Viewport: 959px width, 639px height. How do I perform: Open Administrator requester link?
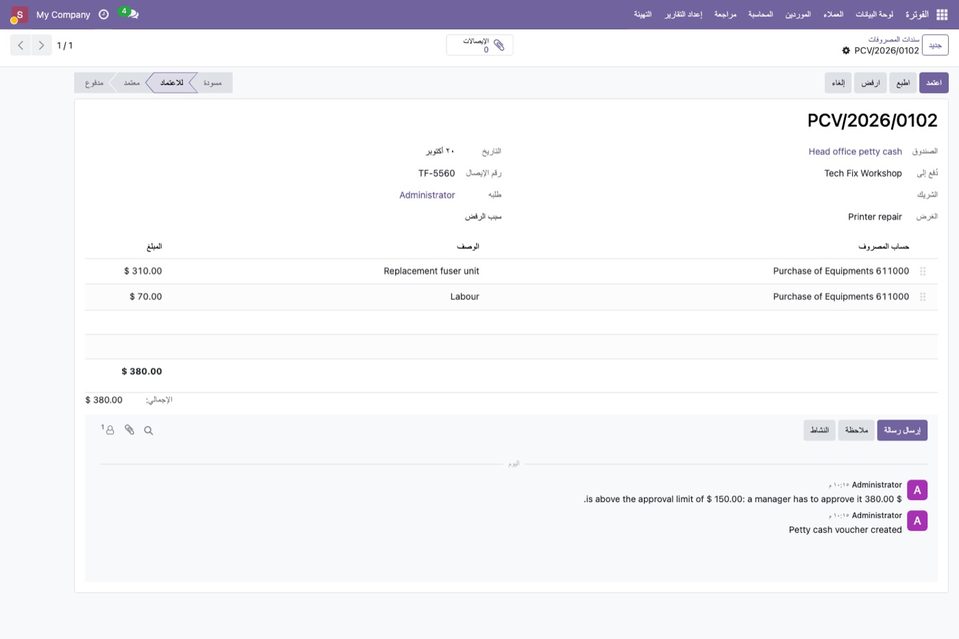pyautogui.click(x=427, y=195)
